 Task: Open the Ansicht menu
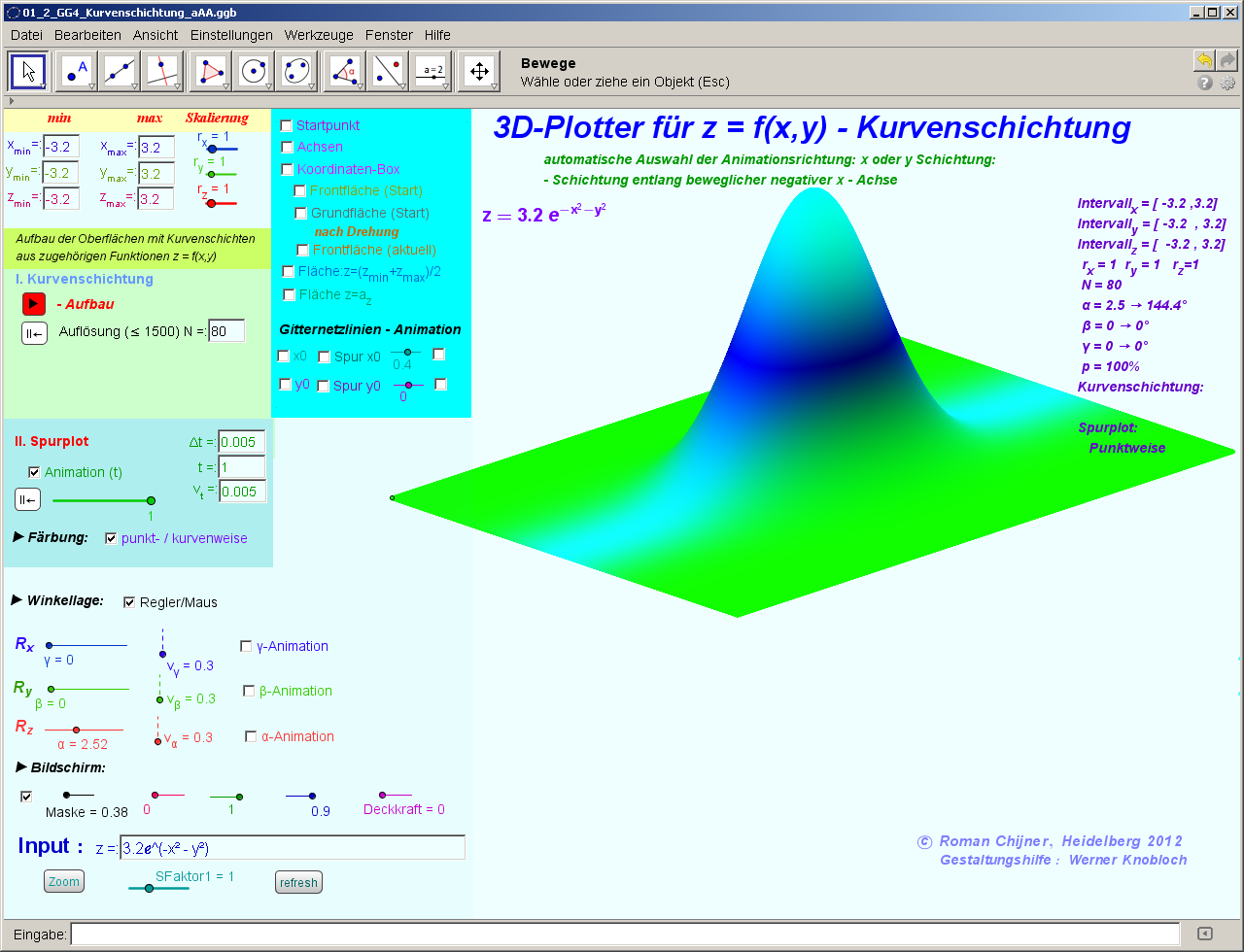pyautogui.click(x=155, y=35)
